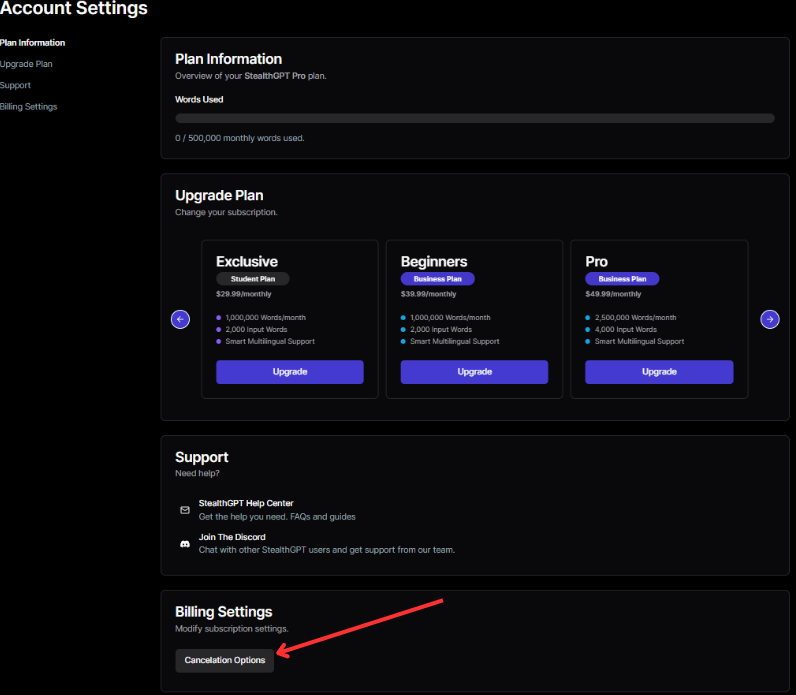Click the "$49.99/monthly" price text
The height and width of the screenshot is (695, 796).
[613, 294]
